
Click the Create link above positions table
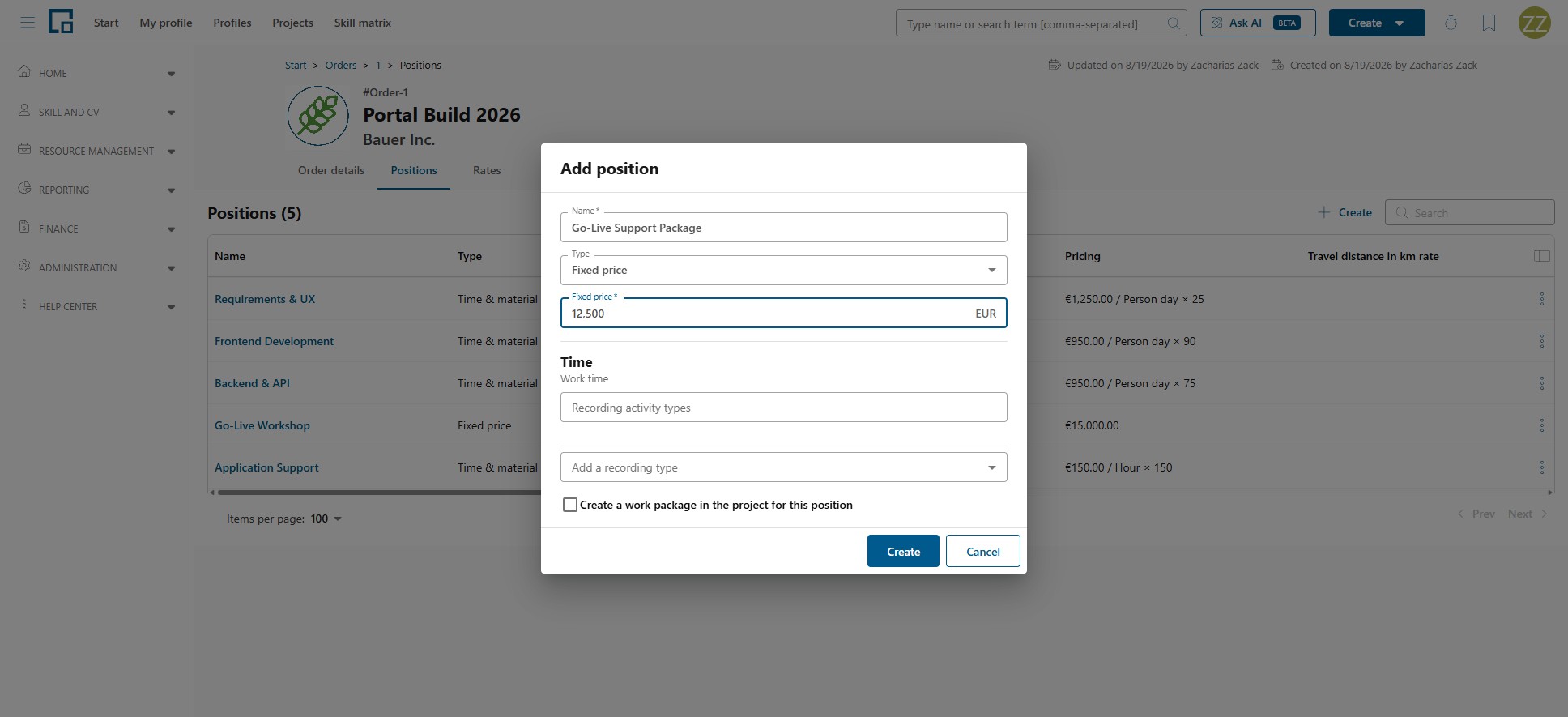pos(1344,212)
